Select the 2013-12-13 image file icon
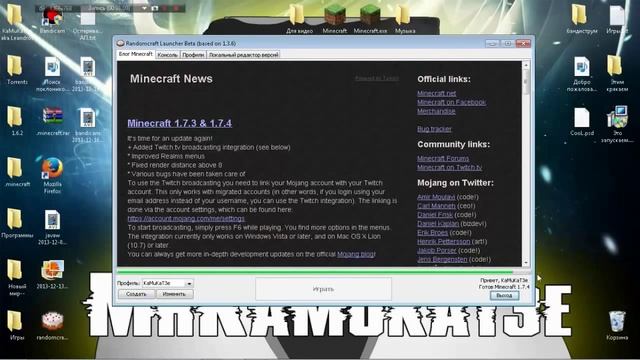640x360 pixels. click(x=52, y=274)
